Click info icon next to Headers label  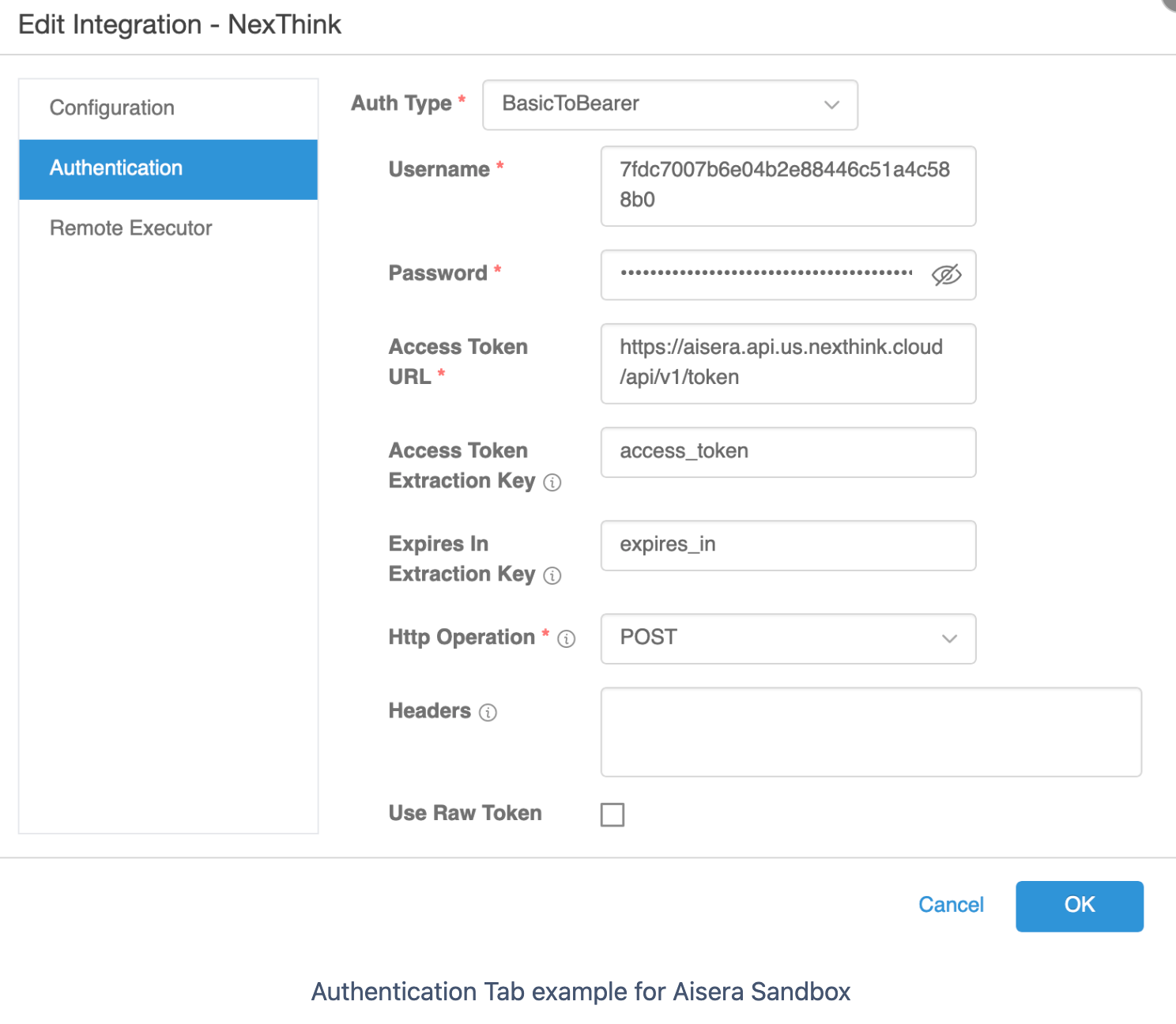(488, 713)
